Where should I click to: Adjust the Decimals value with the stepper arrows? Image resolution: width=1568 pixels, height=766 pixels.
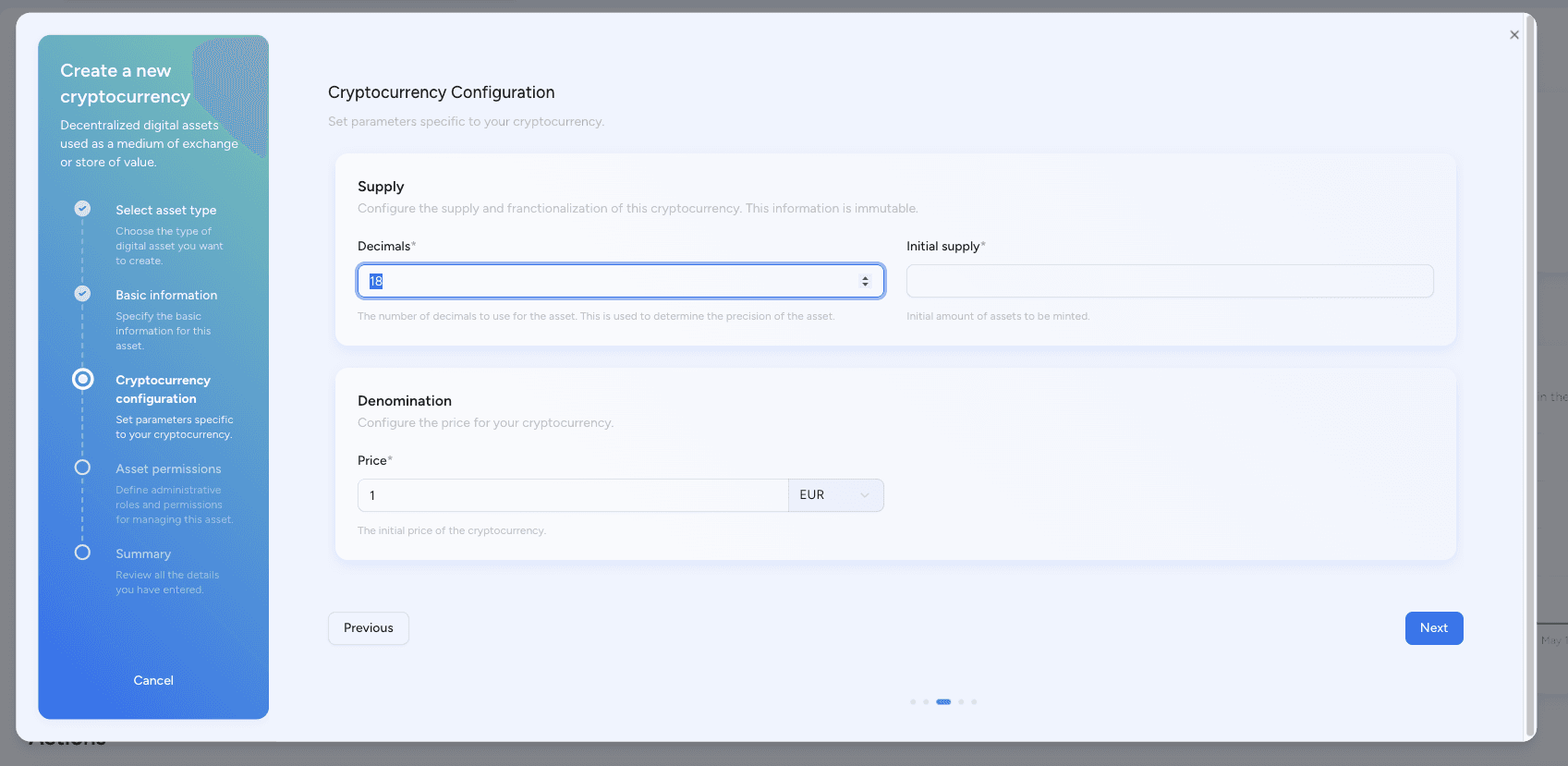click(865, 281)
